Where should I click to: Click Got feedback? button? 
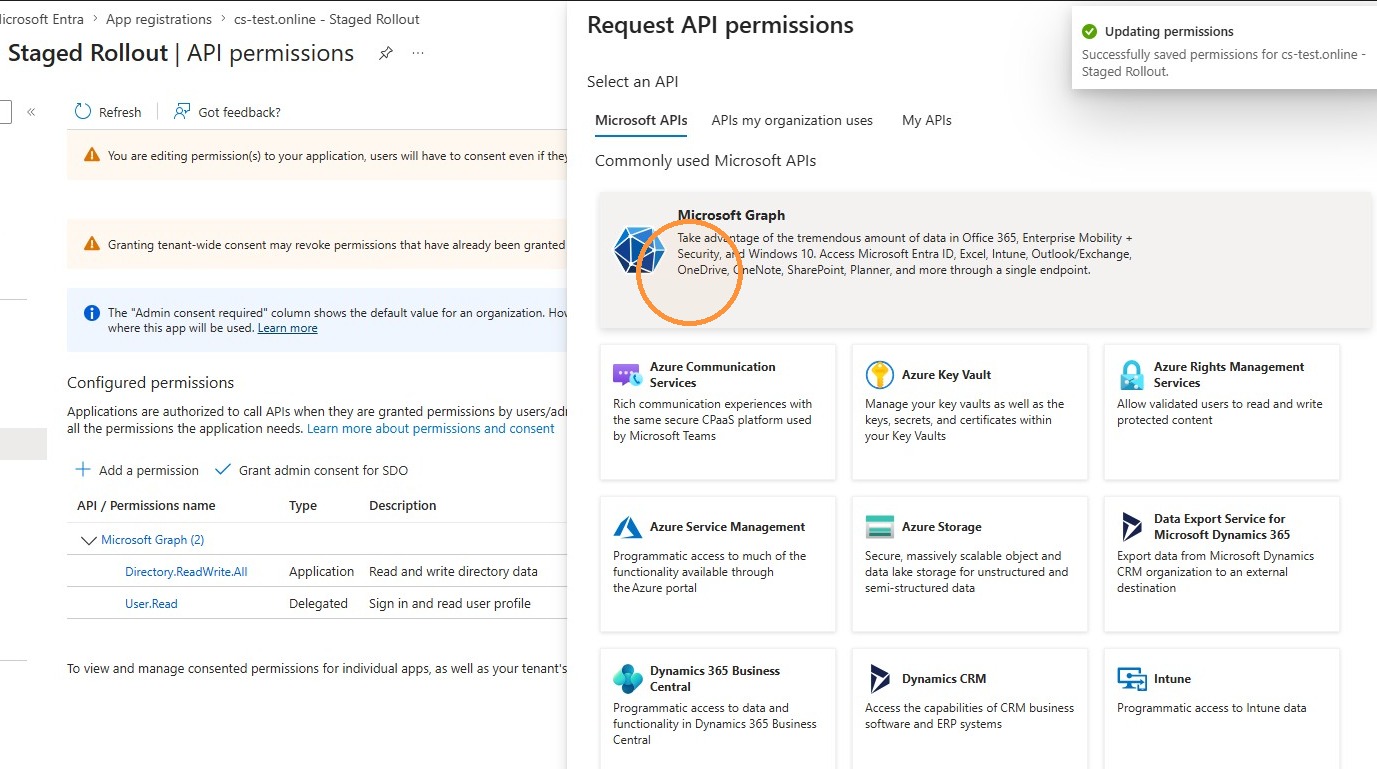[x=227, y=112]
